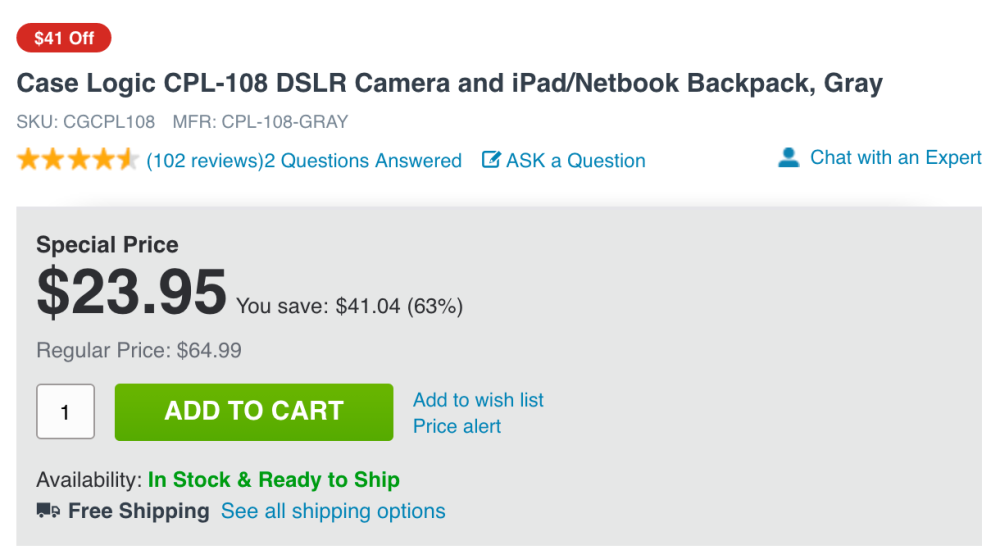Open the ASK a Question text link
1000x559 pixels.
pos(576,161)
